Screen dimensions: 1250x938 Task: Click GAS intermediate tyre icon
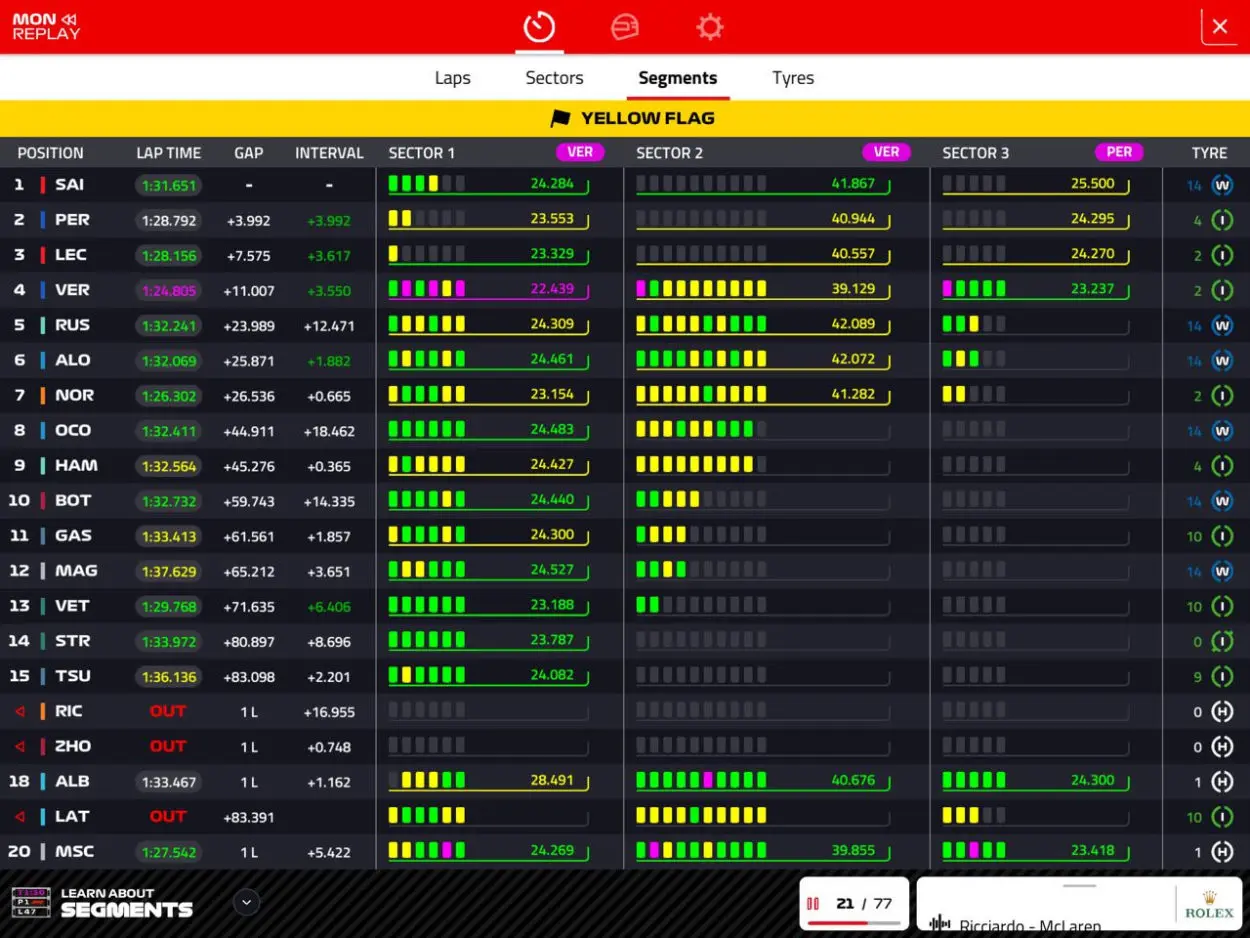pos(1222,536)
